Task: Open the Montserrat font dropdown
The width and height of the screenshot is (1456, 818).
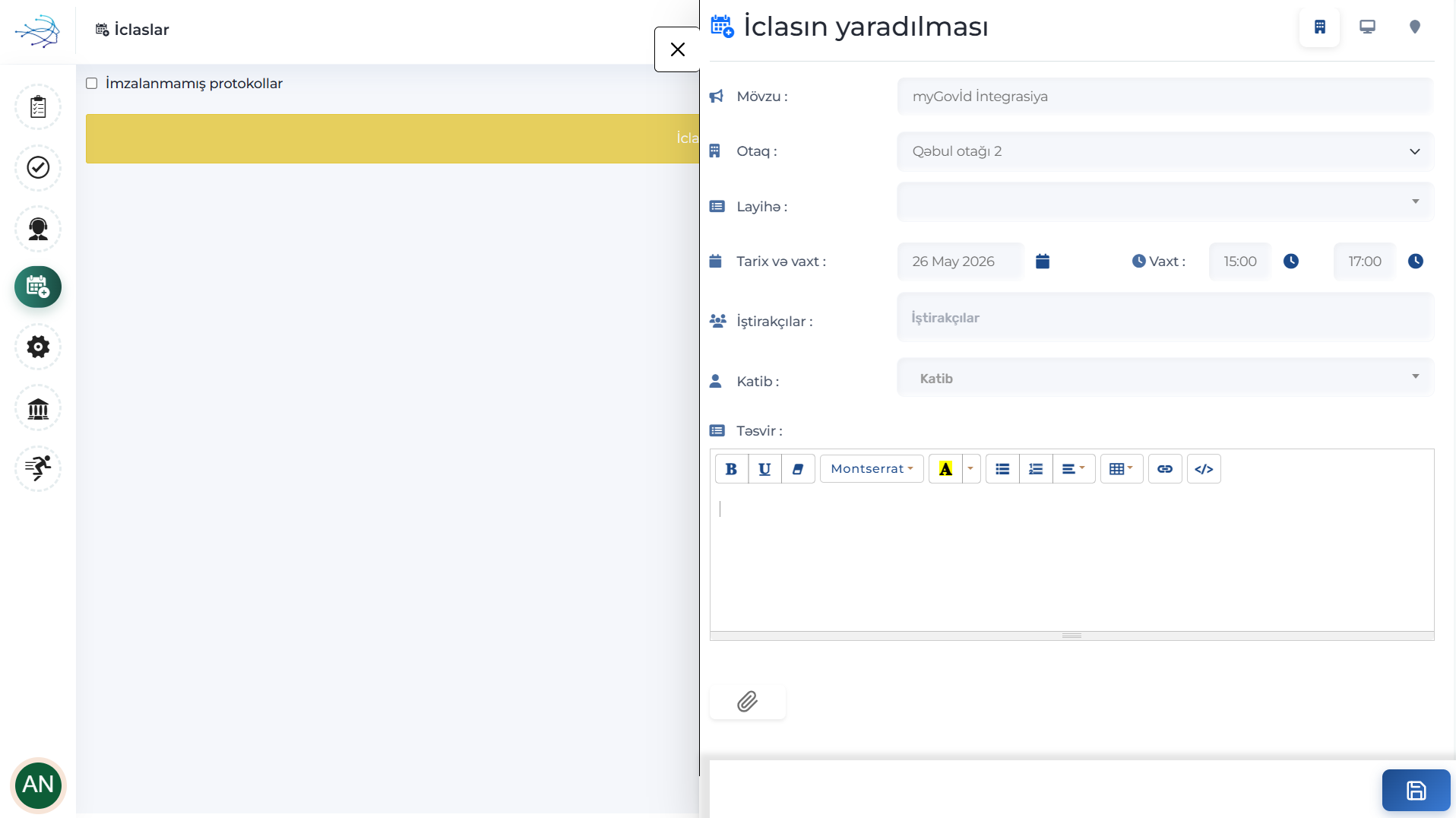Action: [872, 469]
